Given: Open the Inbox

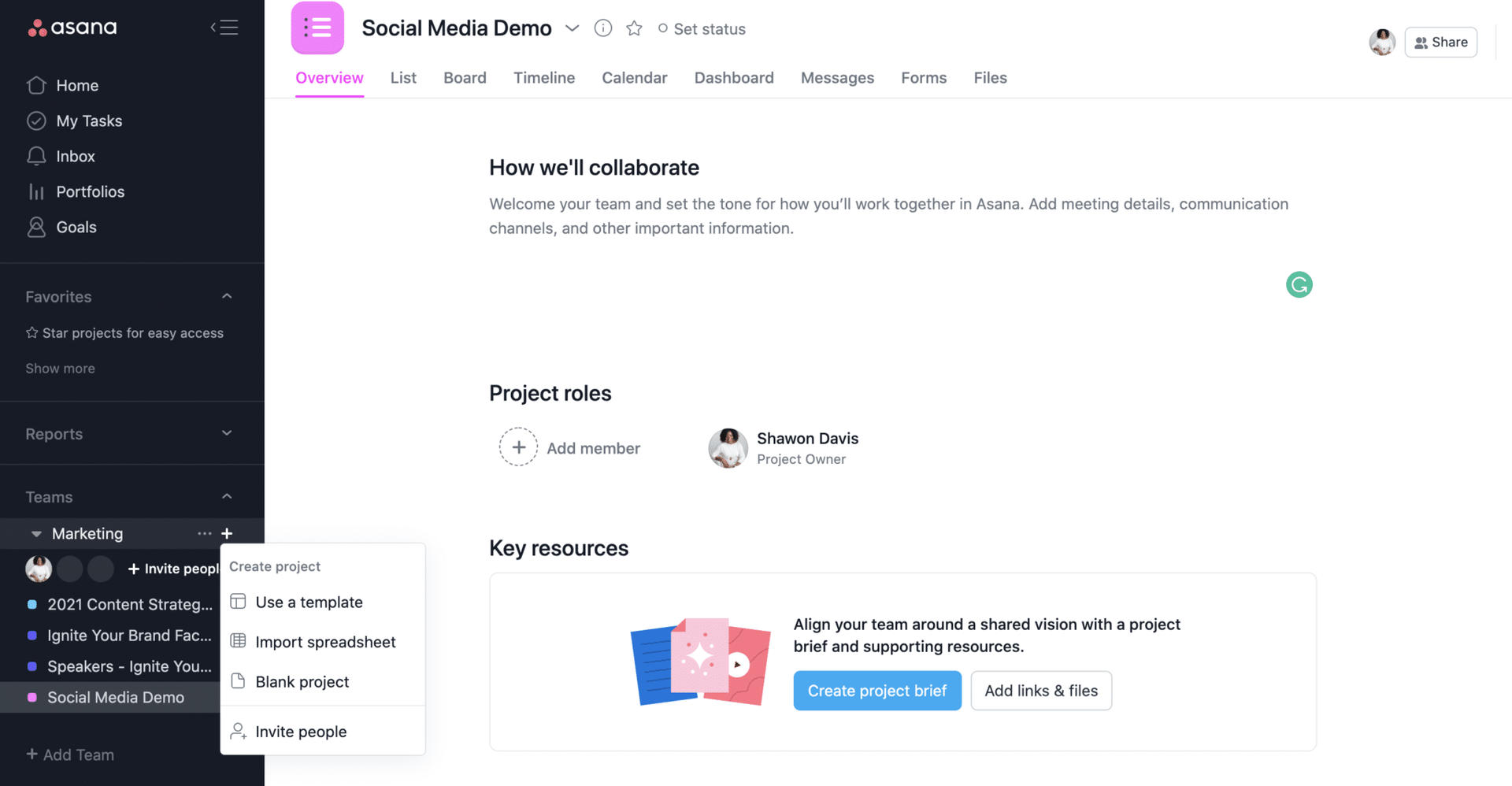Looking at the screenshot, I should point(61,156).
